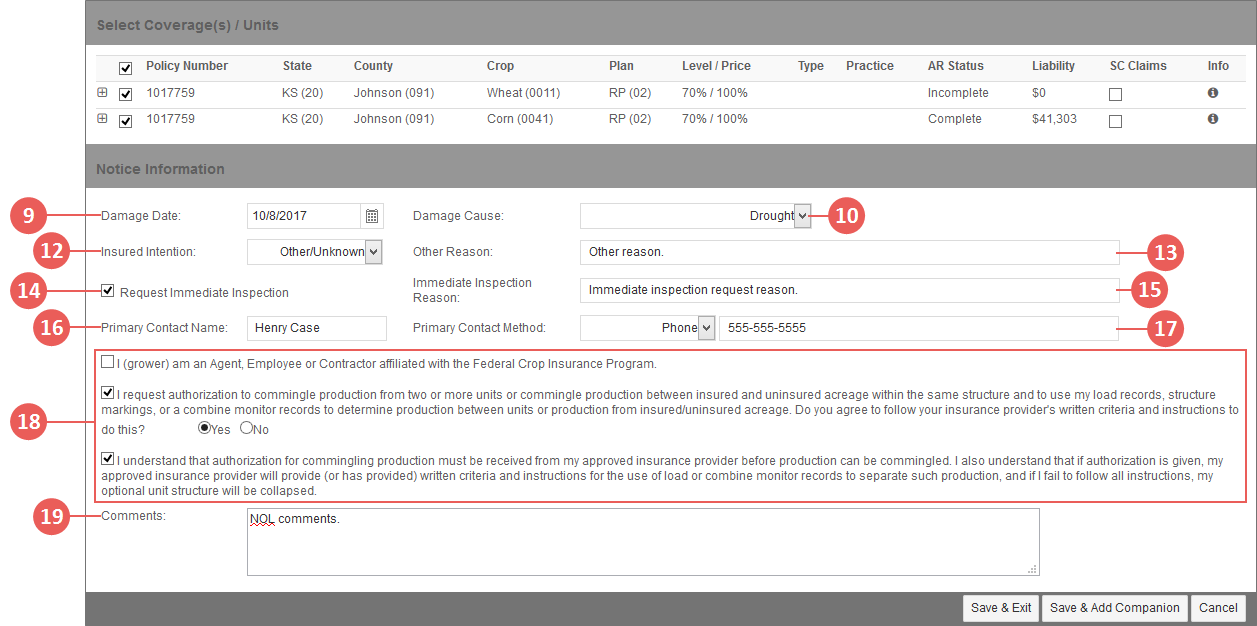This screenshot has height=626, width=1257.
Task: Click the Save & Exit button
Action: pos(1001,608)
